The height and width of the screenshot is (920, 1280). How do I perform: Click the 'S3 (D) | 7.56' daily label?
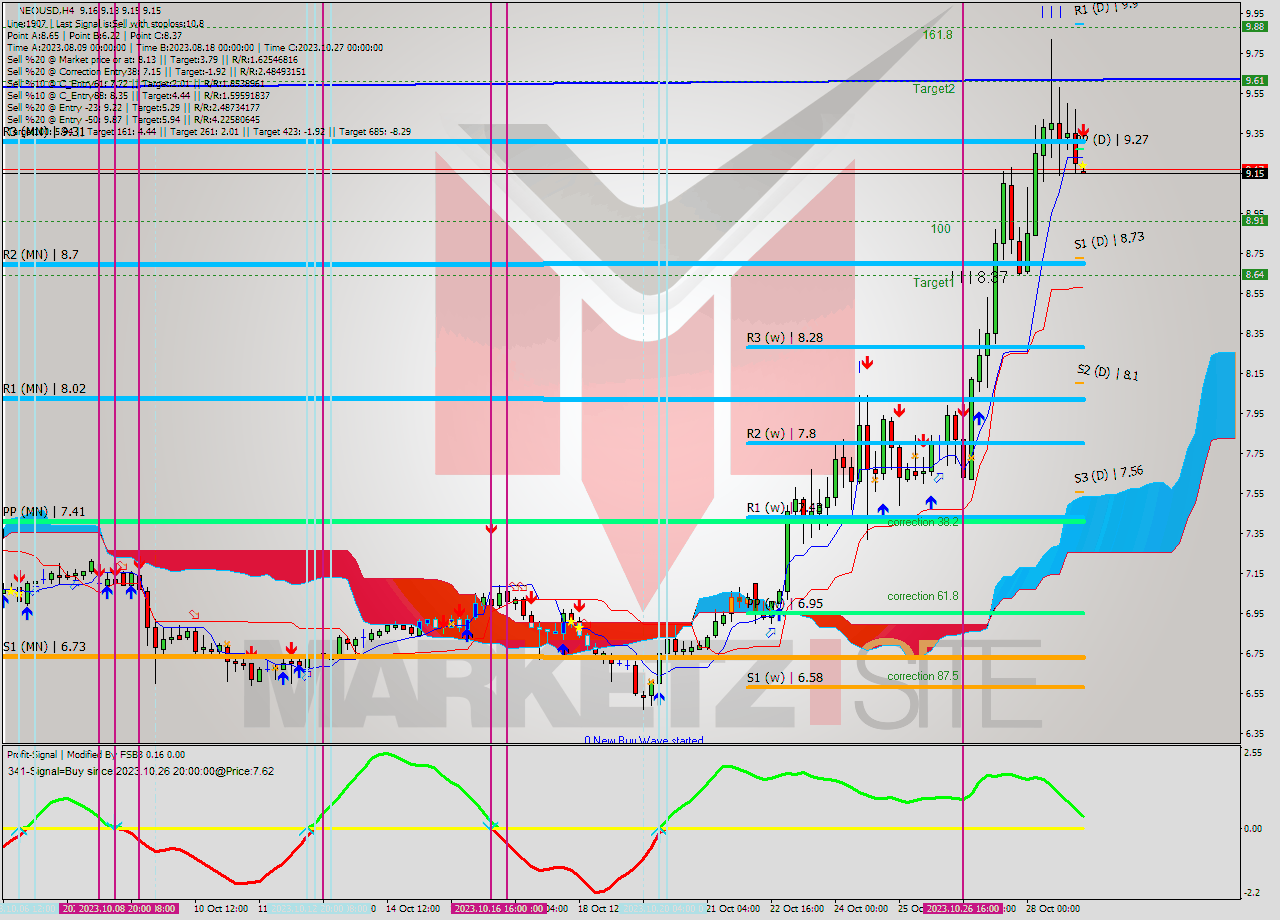pyautogui.click(x=1109, y=474)
